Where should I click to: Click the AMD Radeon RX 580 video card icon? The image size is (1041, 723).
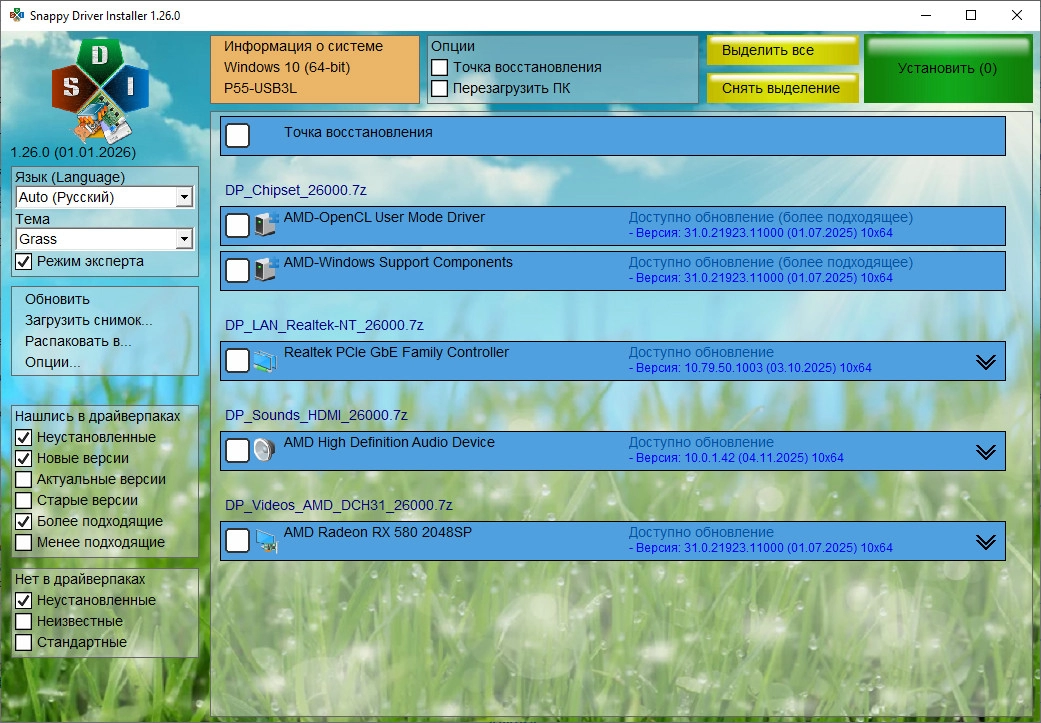pos(266,540)
